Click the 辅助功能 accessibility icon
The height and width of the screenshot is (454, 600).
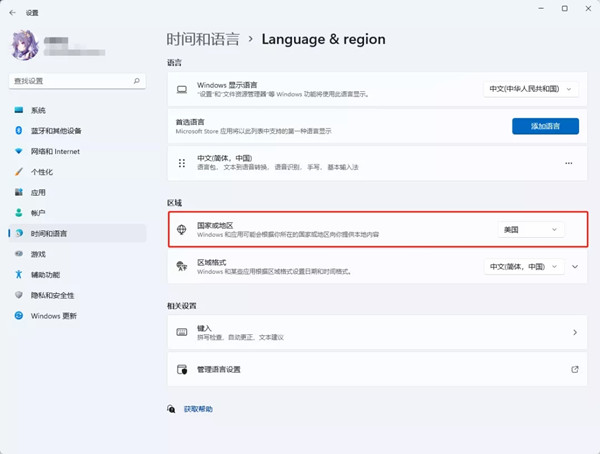click(x=18, y=274)
